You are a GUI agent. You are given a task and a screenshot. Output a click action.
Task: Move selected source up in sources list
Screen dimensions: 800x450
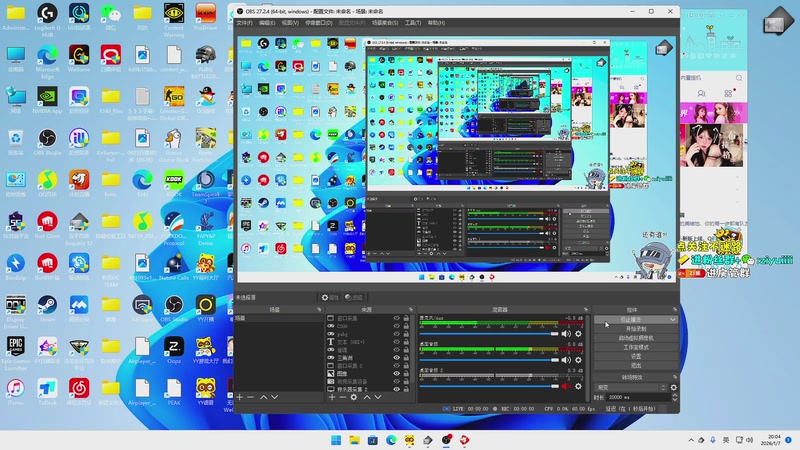click(x=367, y=397)
